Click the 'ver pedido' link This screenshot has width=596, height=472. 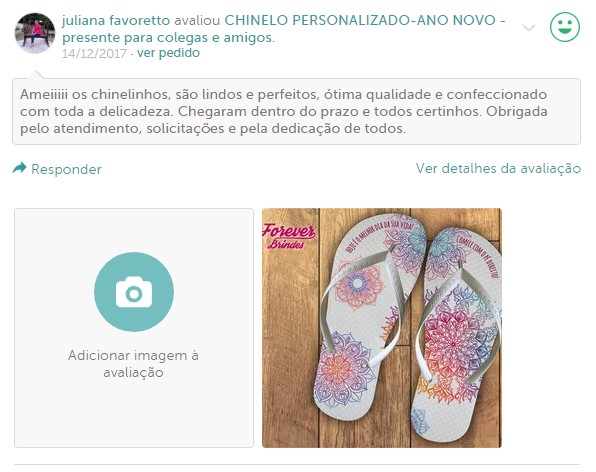point(168,53)
